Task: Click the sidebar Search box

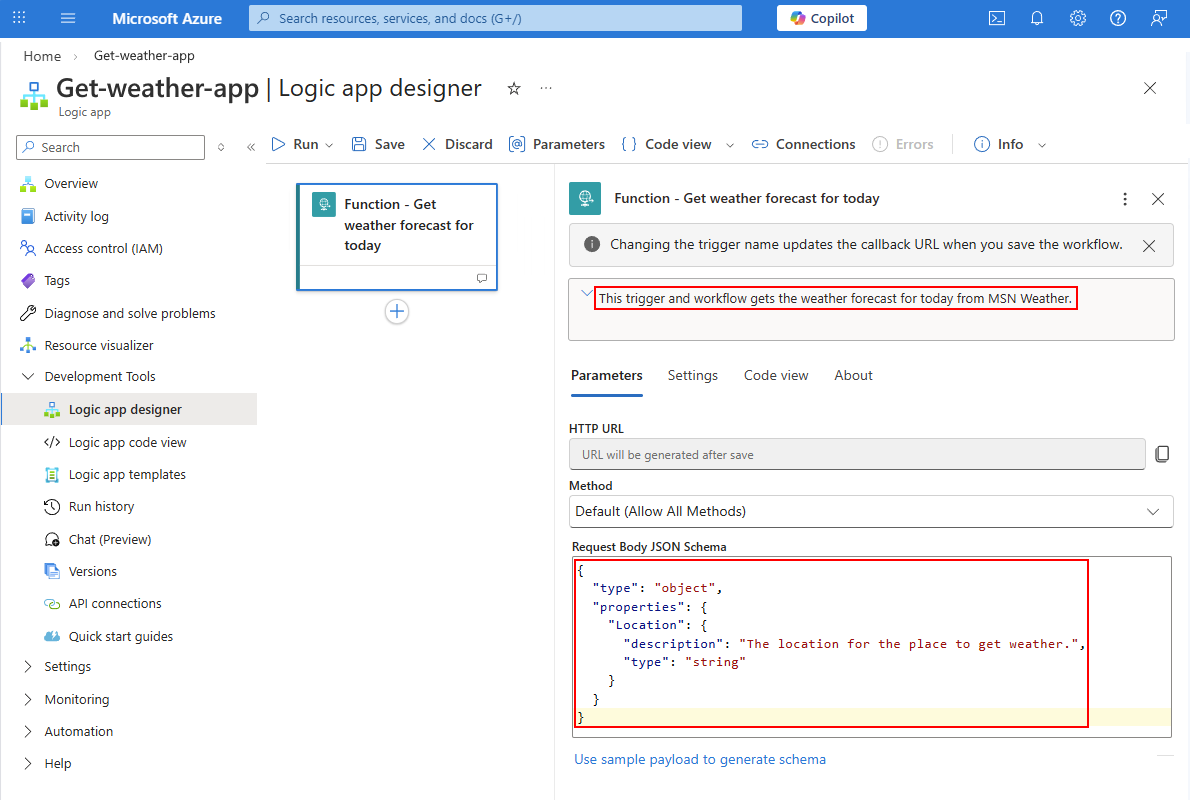Action: (x=110, y=147)
